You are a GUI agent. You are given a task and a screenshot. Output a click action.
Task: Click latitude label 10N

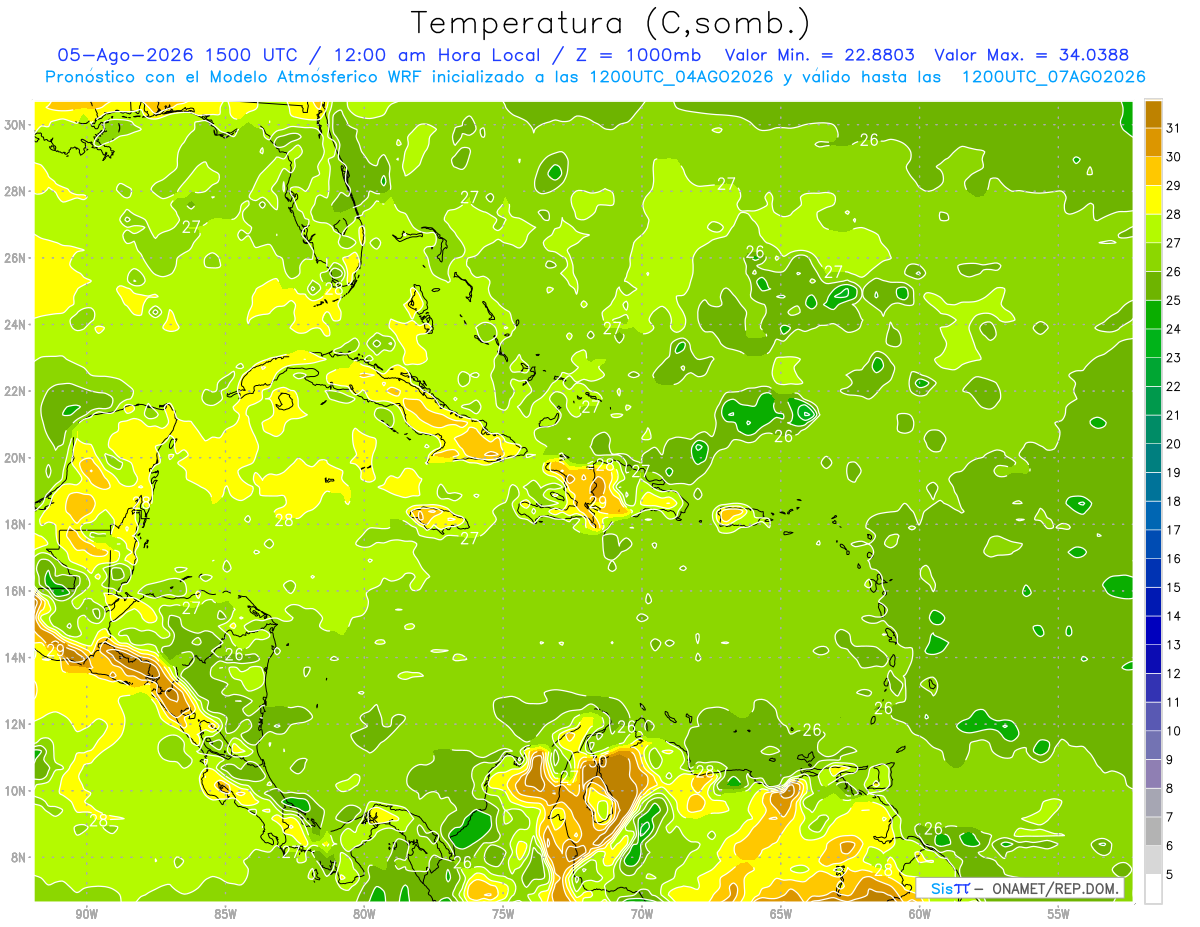click(16, 790)
